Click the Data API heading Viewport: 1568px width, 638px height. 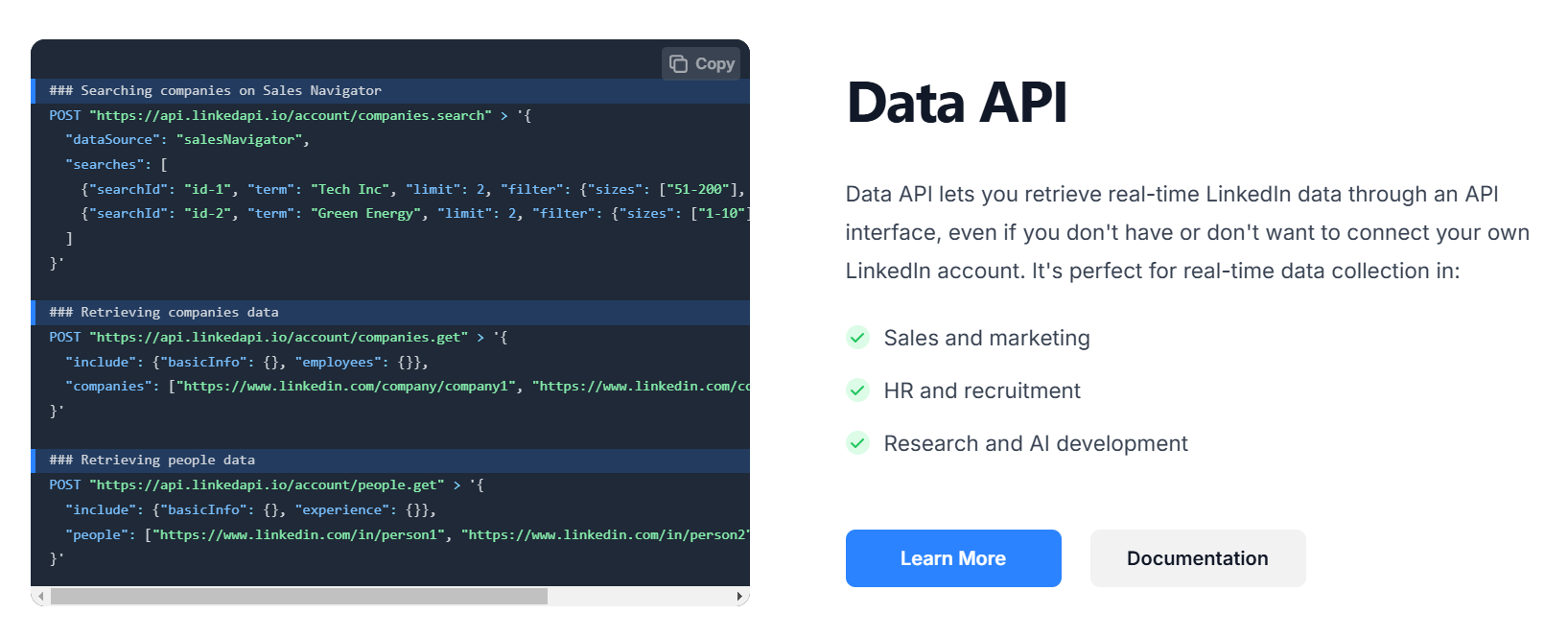point(956,103)
